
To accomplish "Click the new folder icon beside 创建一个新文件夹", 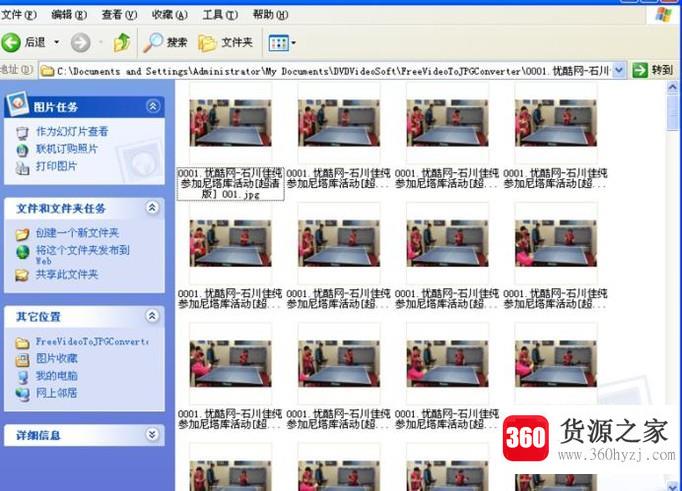I will (22, 234).
